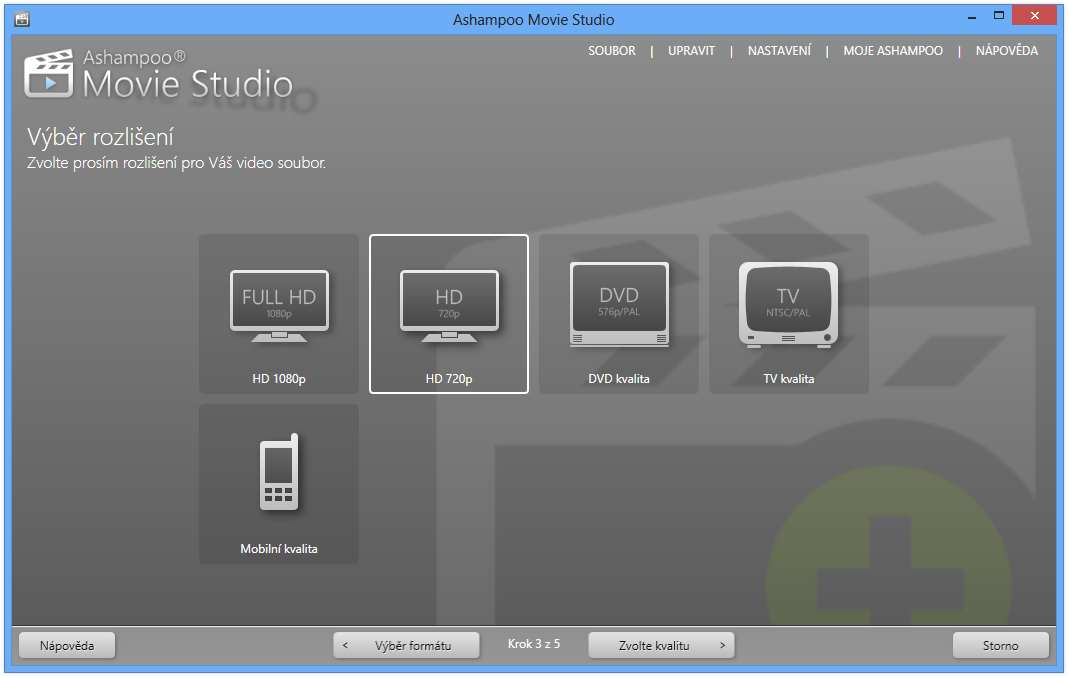Click the 'Zvolte prosím rozlišení' instruction text
This screenshot has width=1068, height=677.
tap(176, 163)
